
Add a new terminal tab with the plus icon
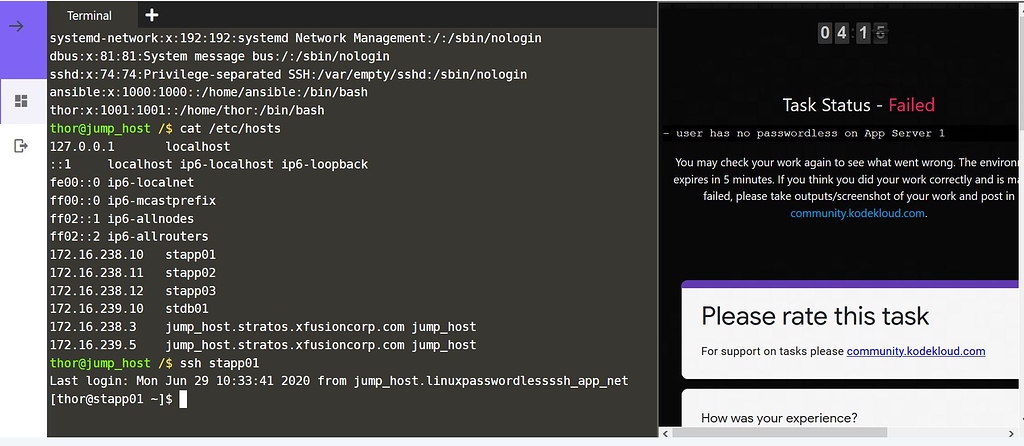tap(152, 15)
